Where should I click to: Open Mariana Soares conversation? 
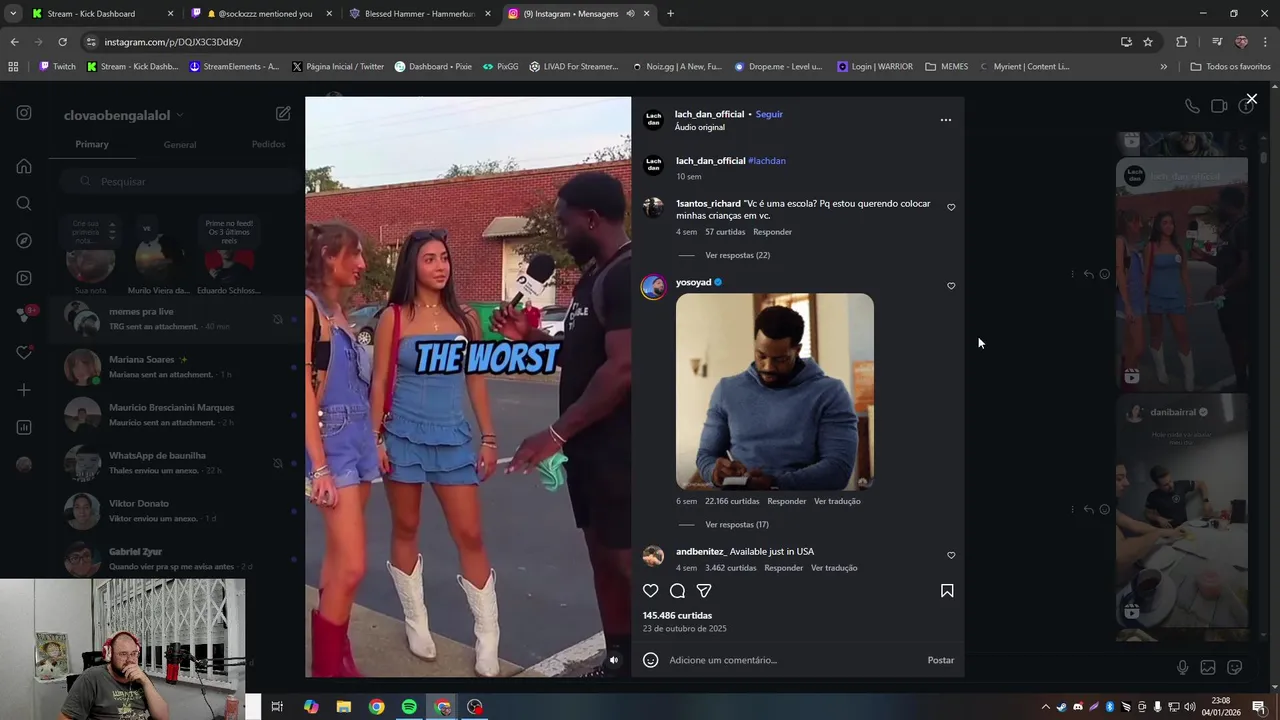tap(175, 367)
